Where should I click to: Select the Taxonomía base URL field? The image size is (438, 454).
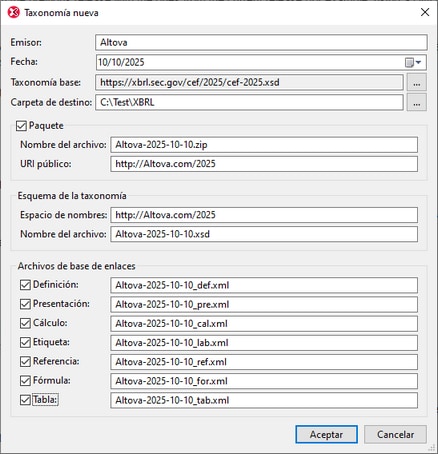(x=249, y=83)
